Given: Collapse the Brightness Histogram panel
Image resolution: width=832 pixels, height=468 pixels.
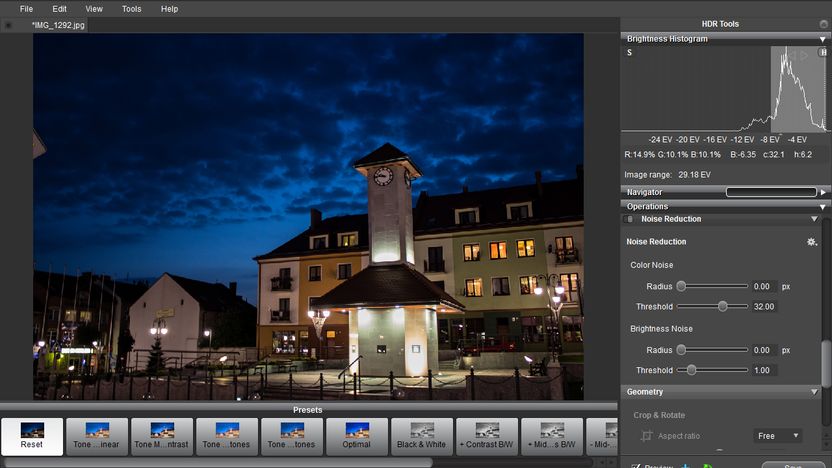Looking at the screenshot, I should tap(822, 39).
